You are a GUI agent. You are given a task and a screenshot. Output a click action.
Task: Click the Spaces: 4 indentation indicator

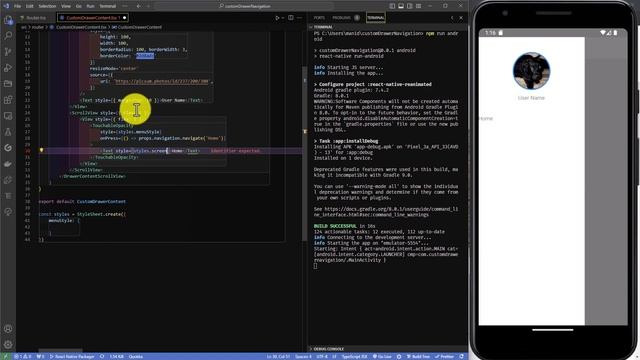point(303,357)
